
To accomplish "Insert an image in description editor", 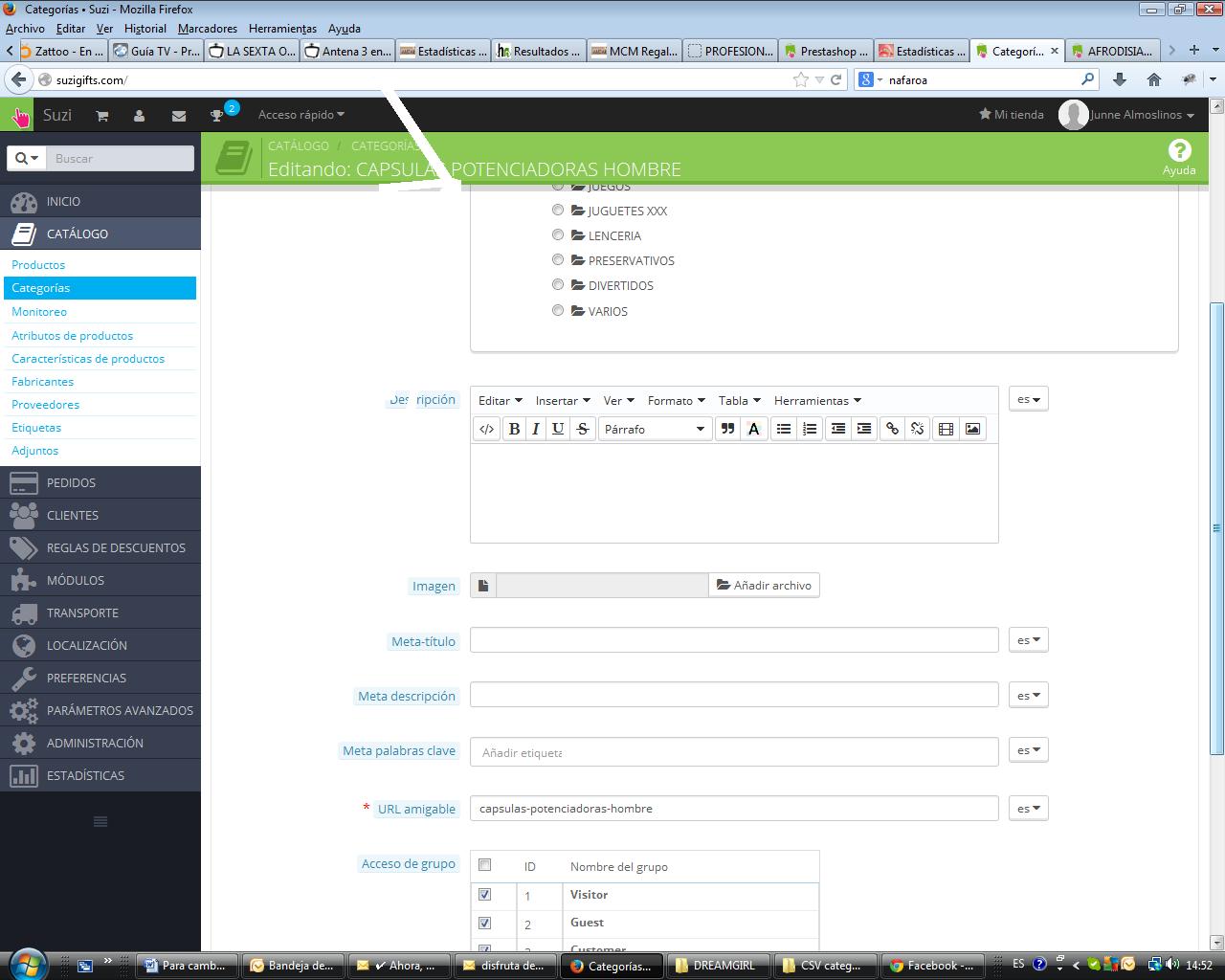I will (972, 429).
